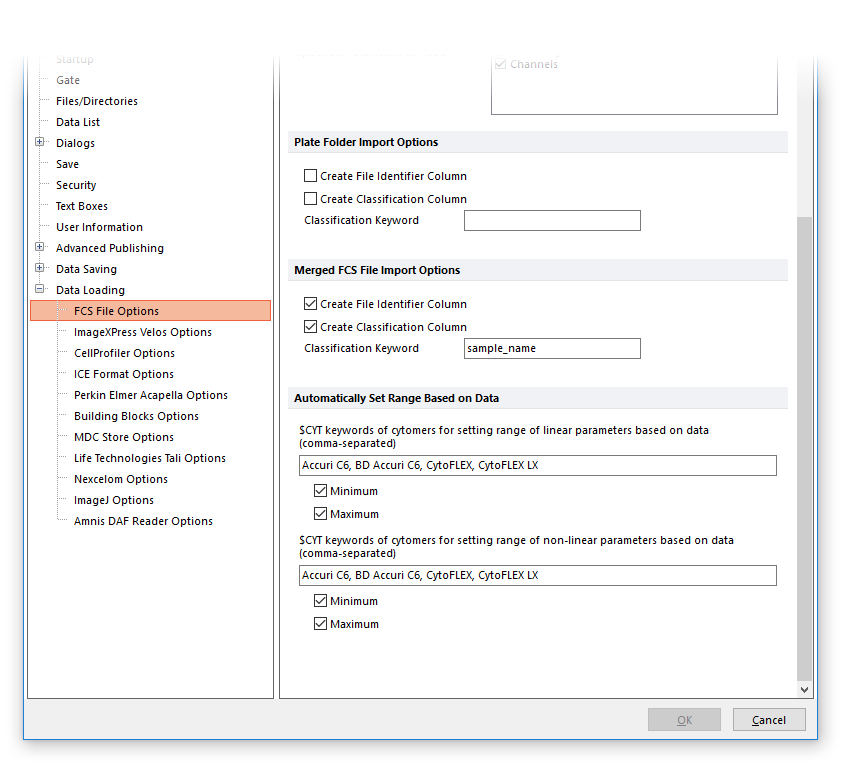846x763 pixels.
Task: Click the Cancel button
Action: click(768, 720)
